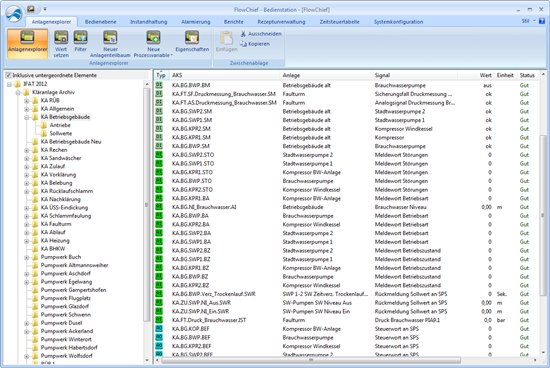This screenshot has height=368, width=550.
Task: Click the type icon of KA.BG.BWP.BM row
Action: [x=159, y=85]
